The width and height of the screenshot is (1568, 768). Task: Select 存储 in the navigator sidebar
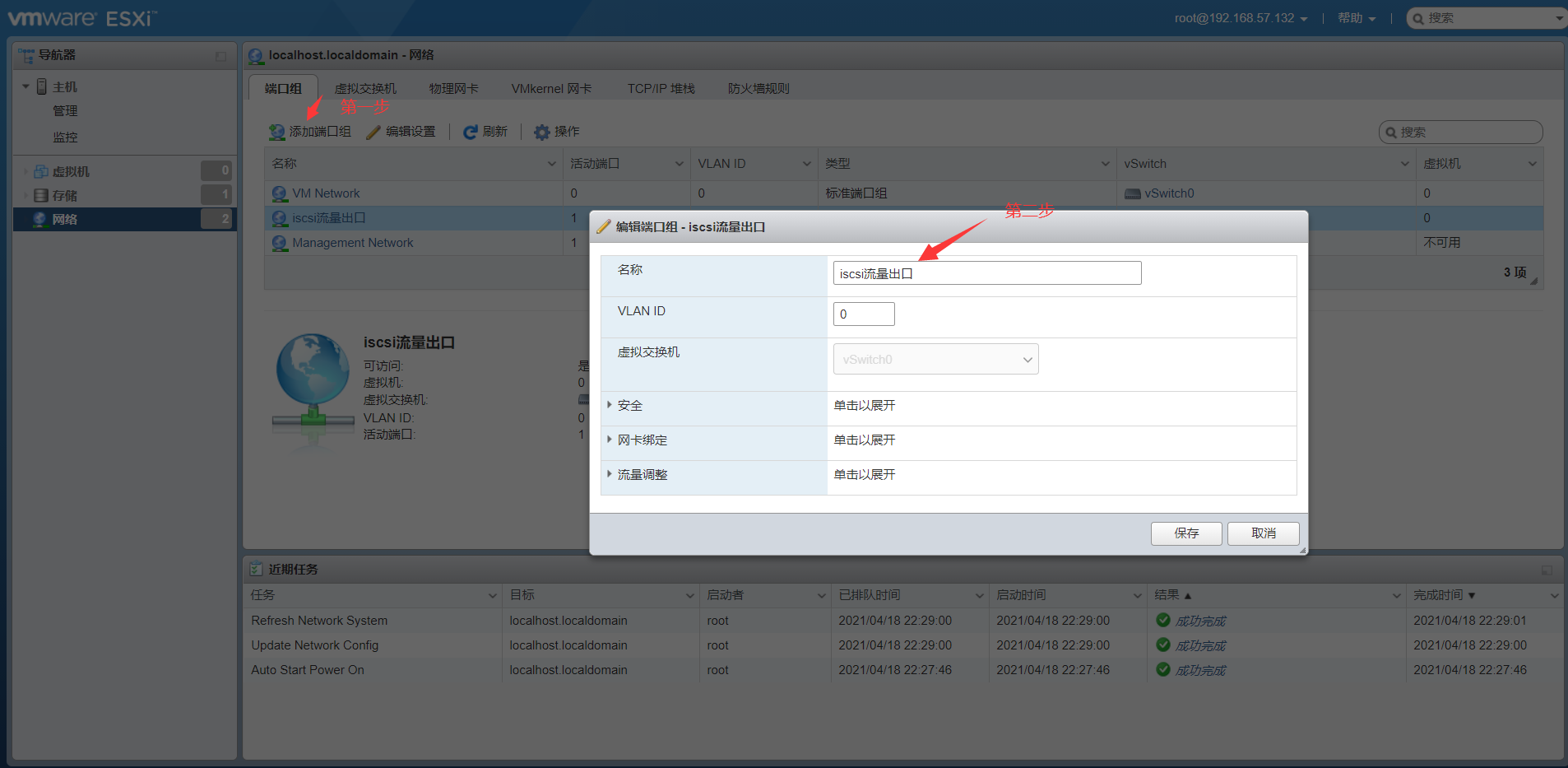pos(66,194)
